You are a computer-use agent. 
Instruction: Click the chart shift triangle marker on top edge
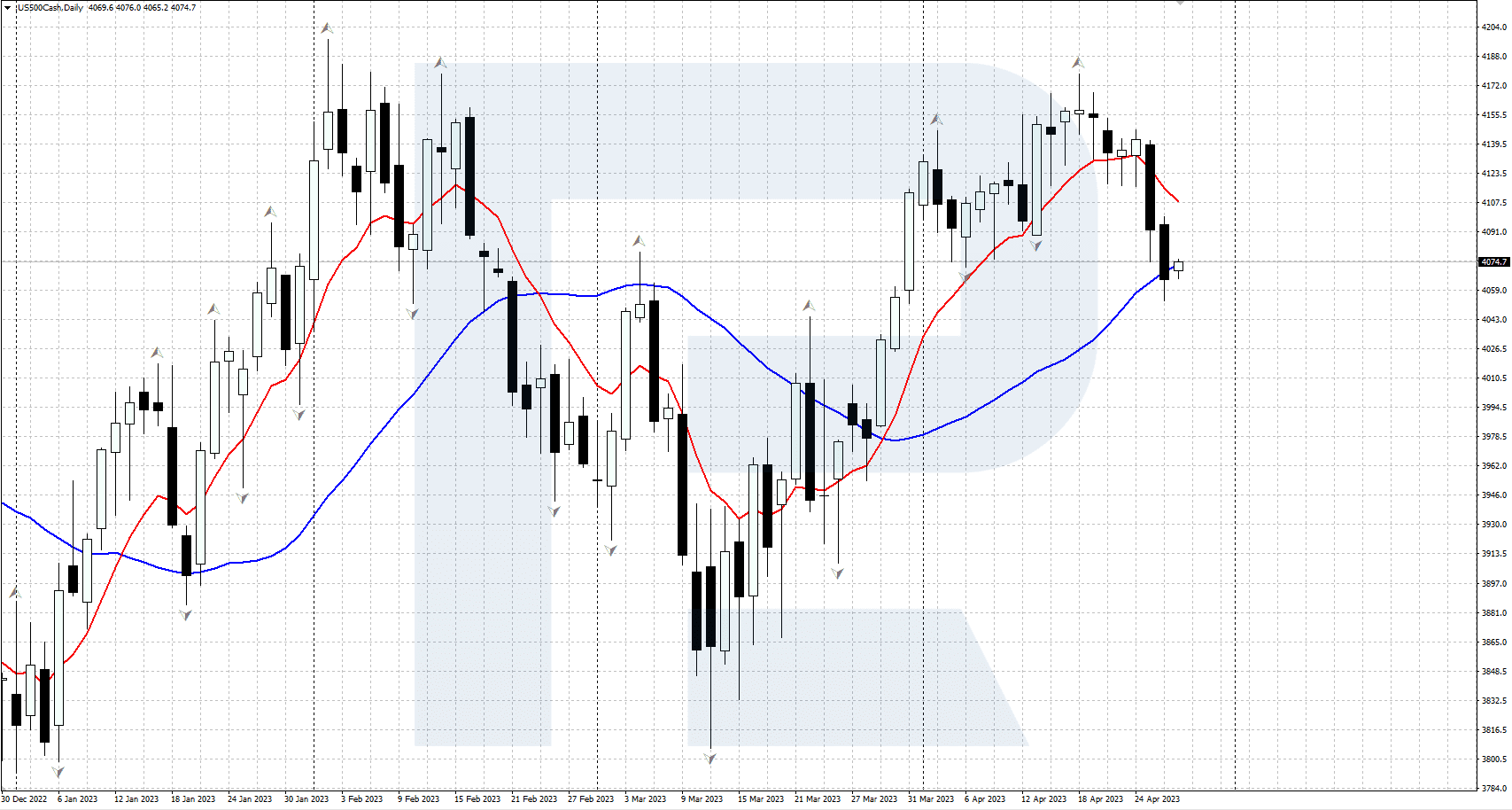1180,3
